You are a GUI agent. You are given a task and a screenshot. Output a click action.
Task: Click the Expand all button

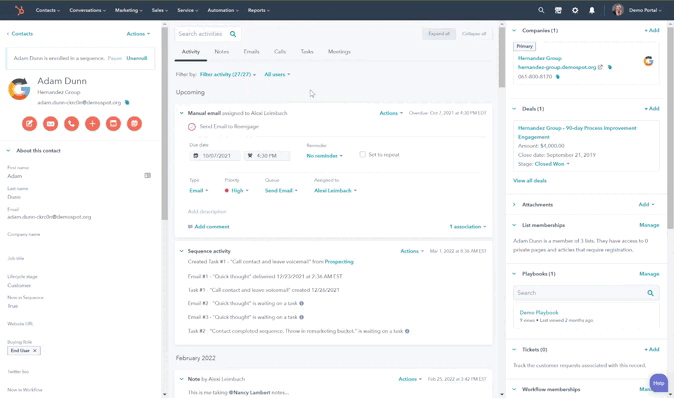click(439, 34)
